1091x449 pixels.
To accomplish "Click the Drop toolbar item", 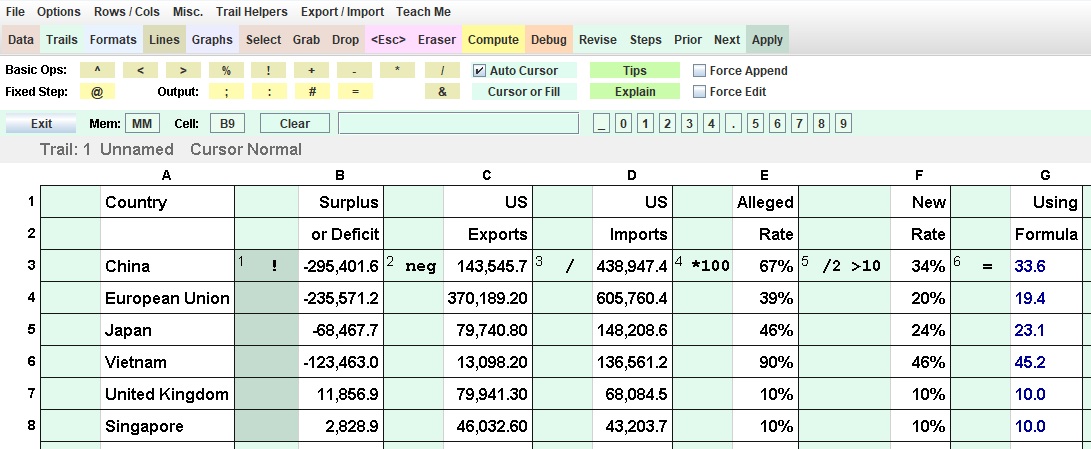I will click(x=345, y=40).
